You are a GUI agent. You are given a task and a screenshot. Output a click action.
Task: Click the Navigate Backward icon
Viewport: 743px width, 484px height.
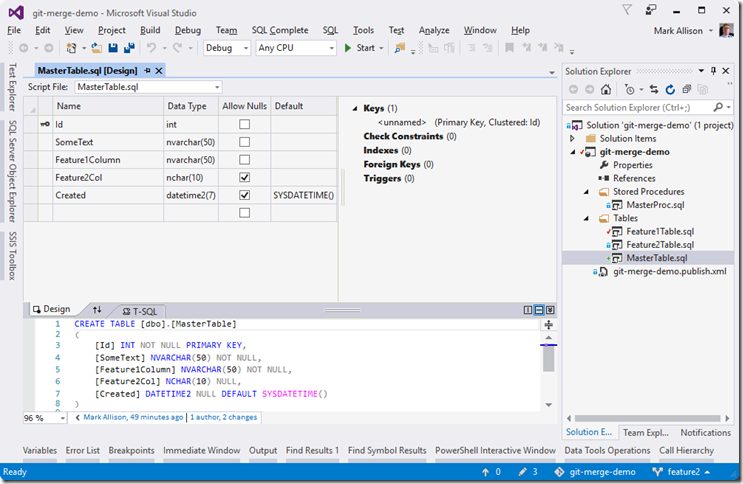pyautogui.click(x=23, y=48)
